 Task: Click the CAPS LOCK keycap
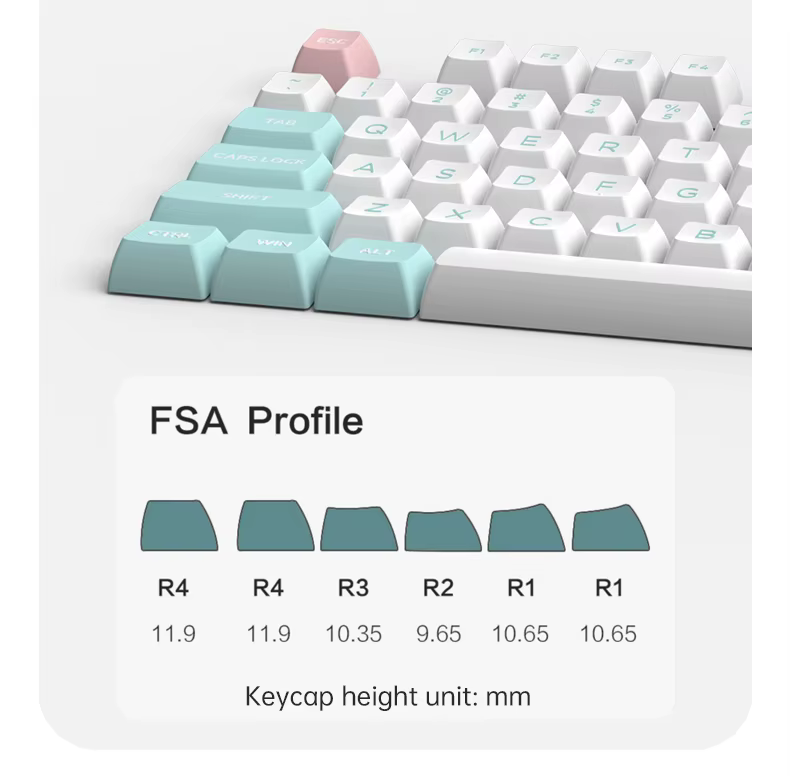click(x=261, y=166)
